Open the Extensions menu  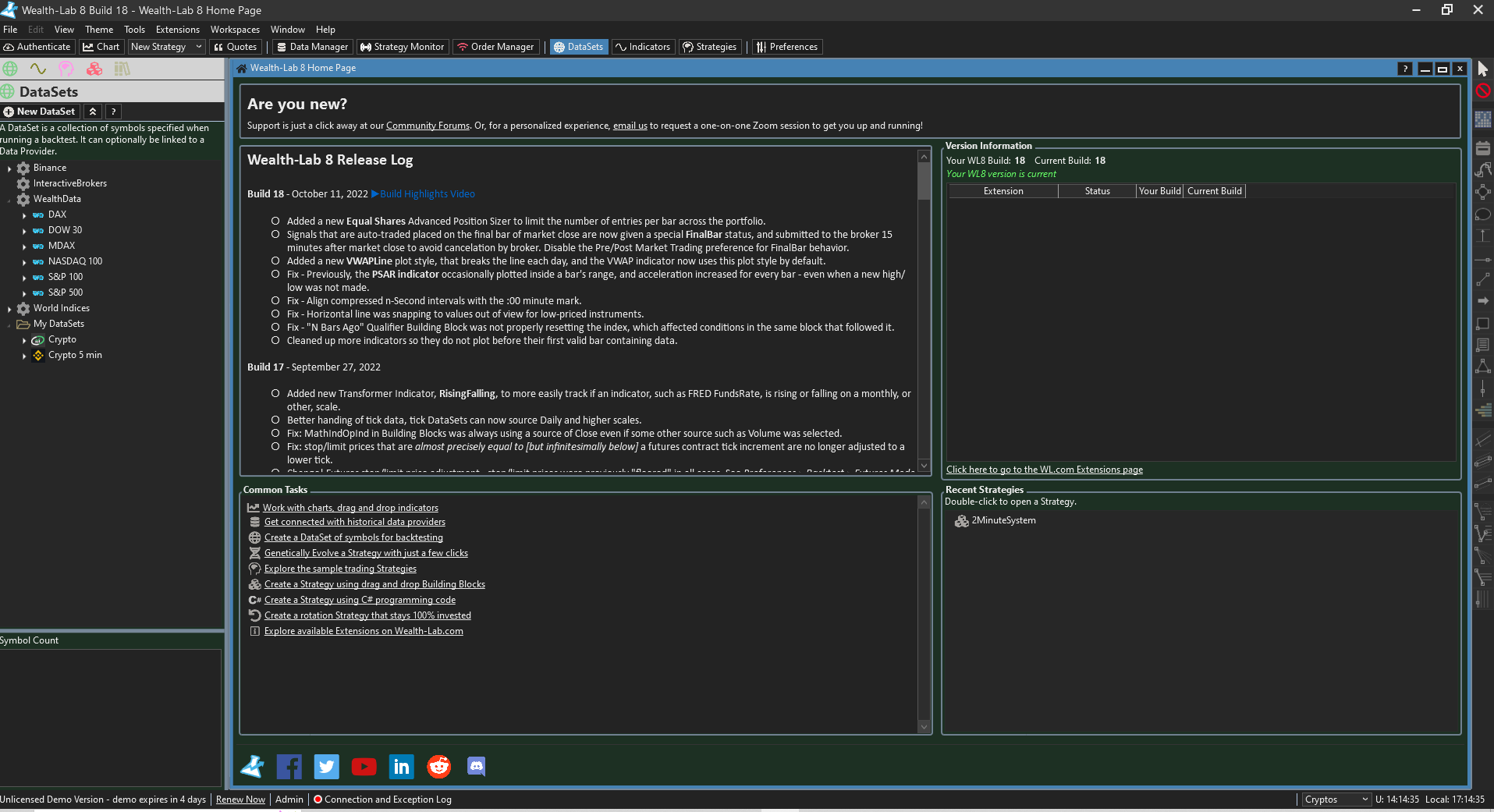pyautogui.click(x=178, y=30)
